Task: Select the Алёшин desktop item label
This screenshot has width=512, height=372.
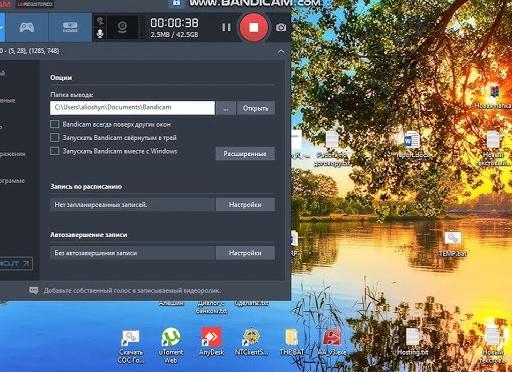Action: point(171,303)
